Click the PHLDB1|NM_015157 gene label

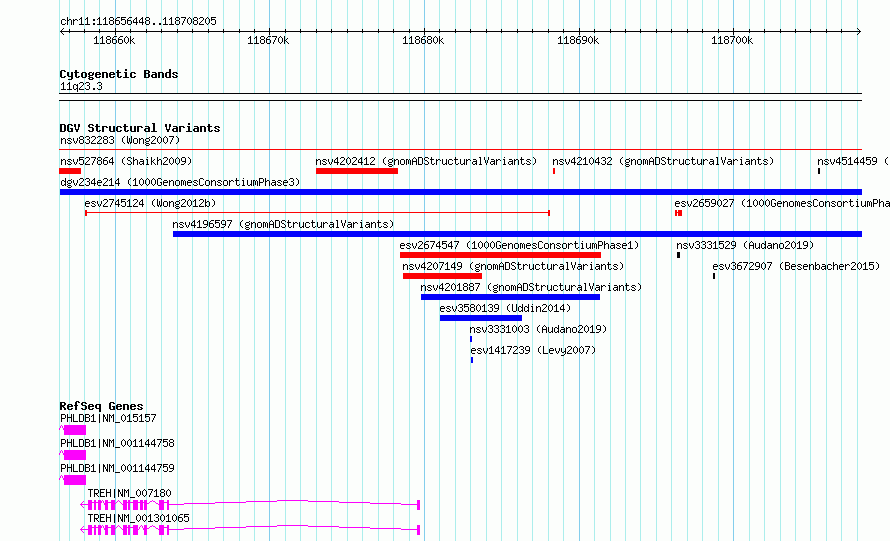[108, 418]
